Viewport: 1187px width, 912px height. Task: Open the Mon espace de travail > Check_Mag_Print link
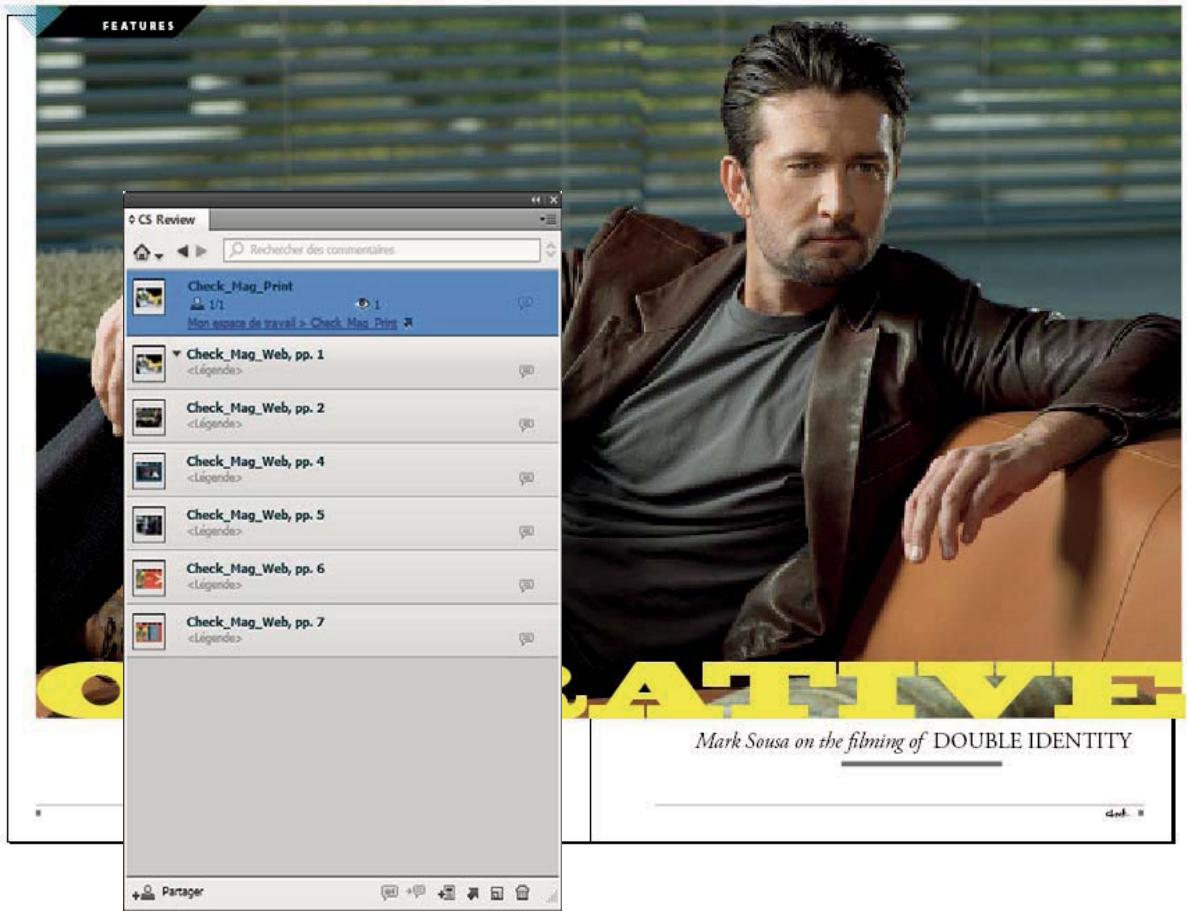tap(292, 322)
